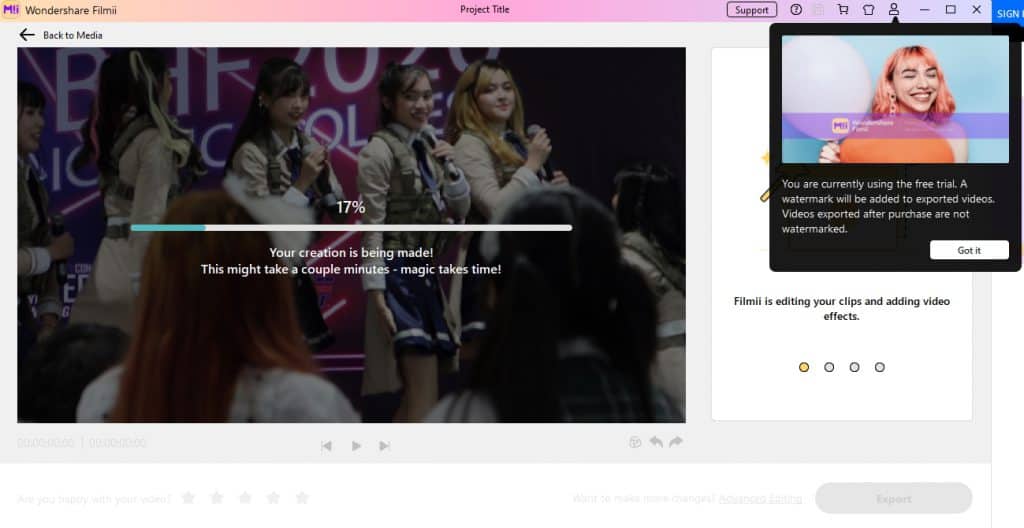Screen dimensions: 1024x528
Task: Click the Support button
Action: click(x=752, y=10)
